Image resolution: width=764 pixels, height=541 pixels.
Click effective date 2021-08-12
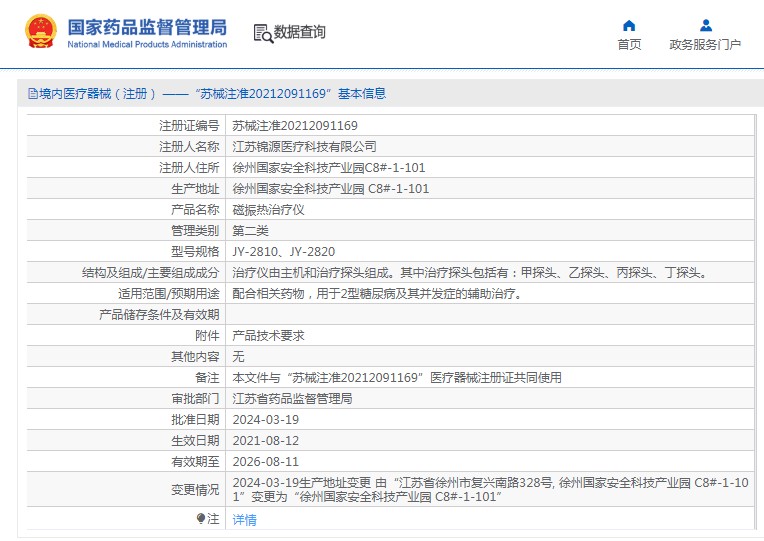[x=266, y=440]
